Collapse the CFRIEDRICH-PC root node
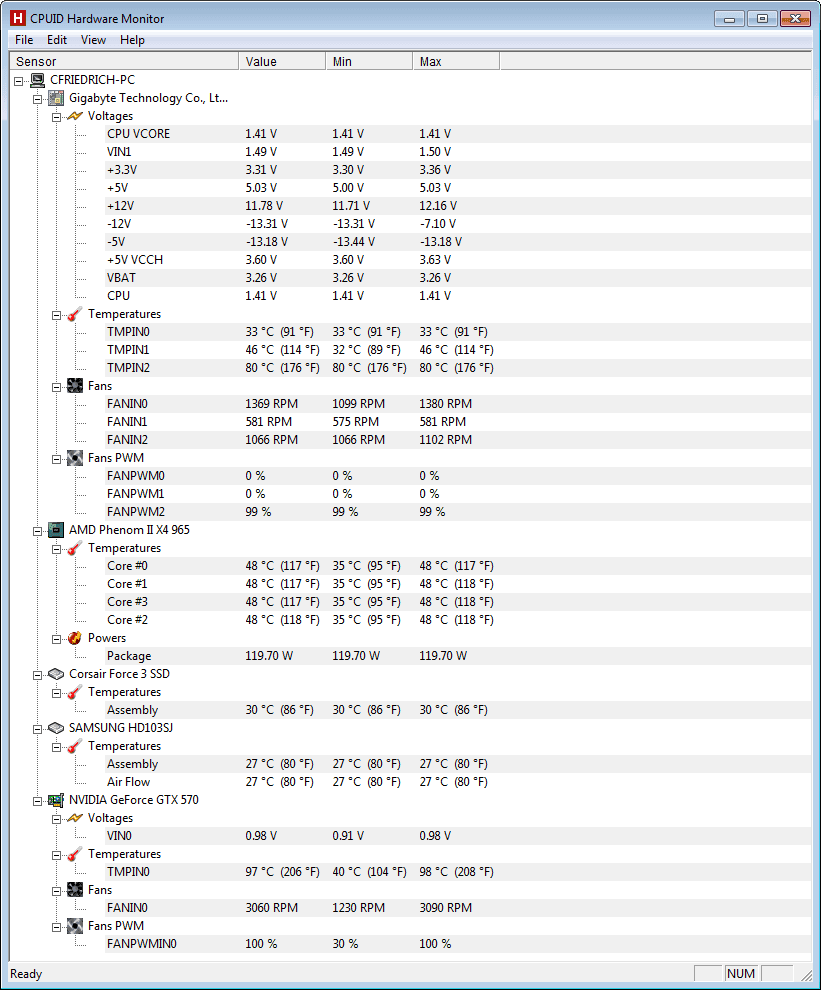The width and height of the screenshot is (821, 990). 19,80
